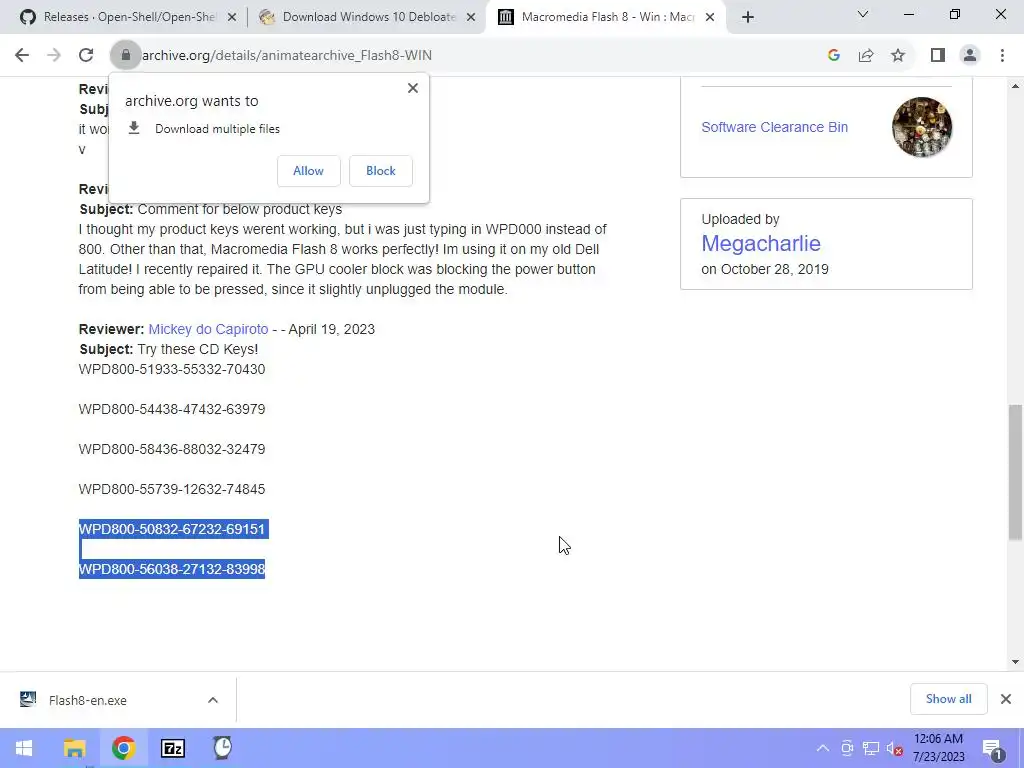Click key WPD800-51933-55332-70430
Screen dimensions: 1024x768
(x=172, y=370)
